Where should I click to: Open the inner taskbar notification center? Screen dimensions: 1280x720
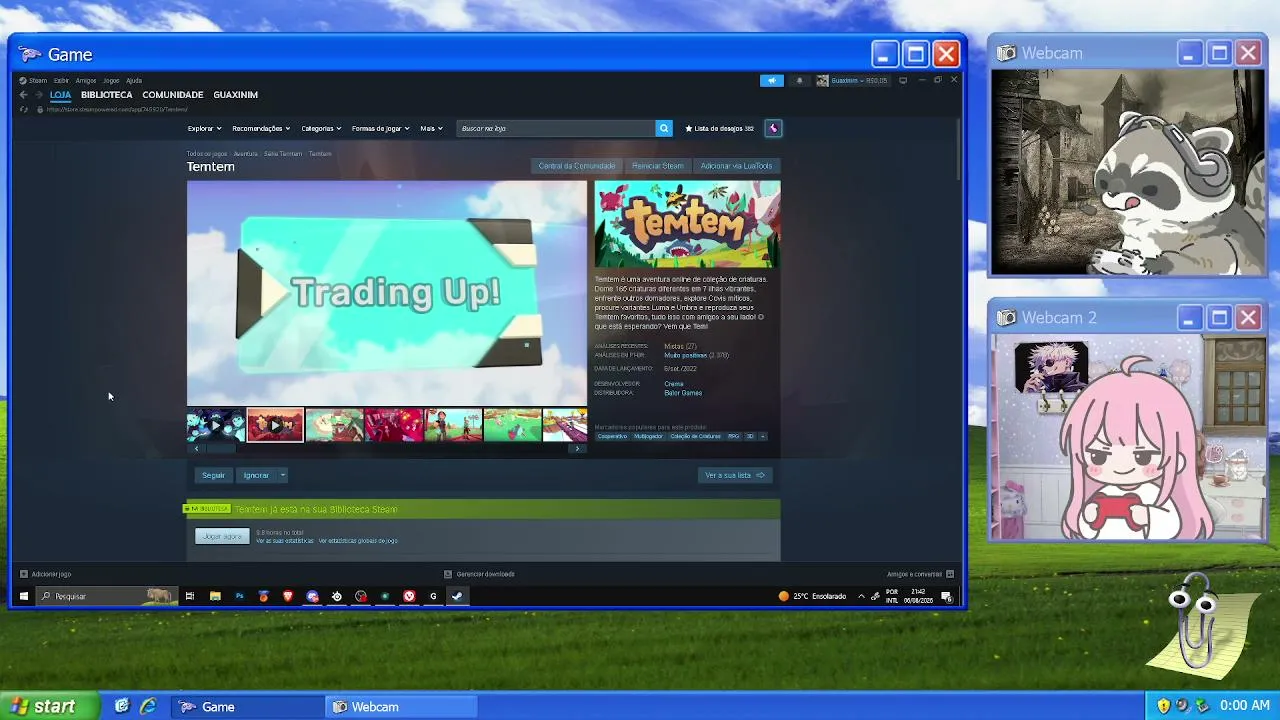click(946, 596)
